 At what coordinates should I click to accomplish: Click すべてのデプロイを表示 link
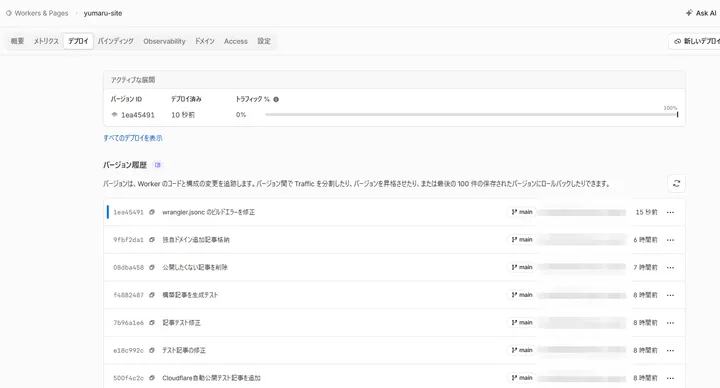(x=133, y=138)
